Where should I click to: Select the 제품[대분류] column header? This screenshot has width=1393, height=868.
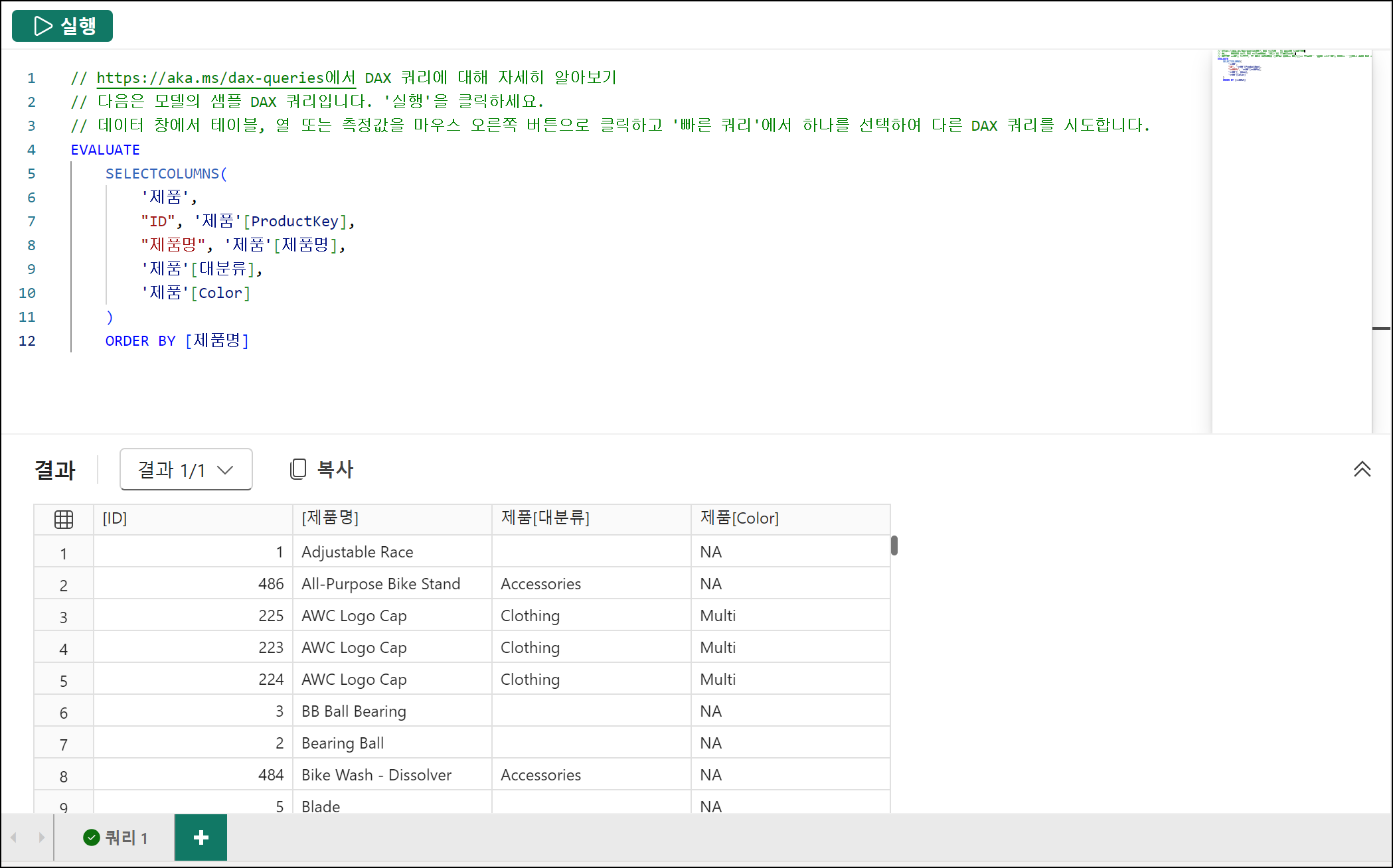(x=591, y=518)
